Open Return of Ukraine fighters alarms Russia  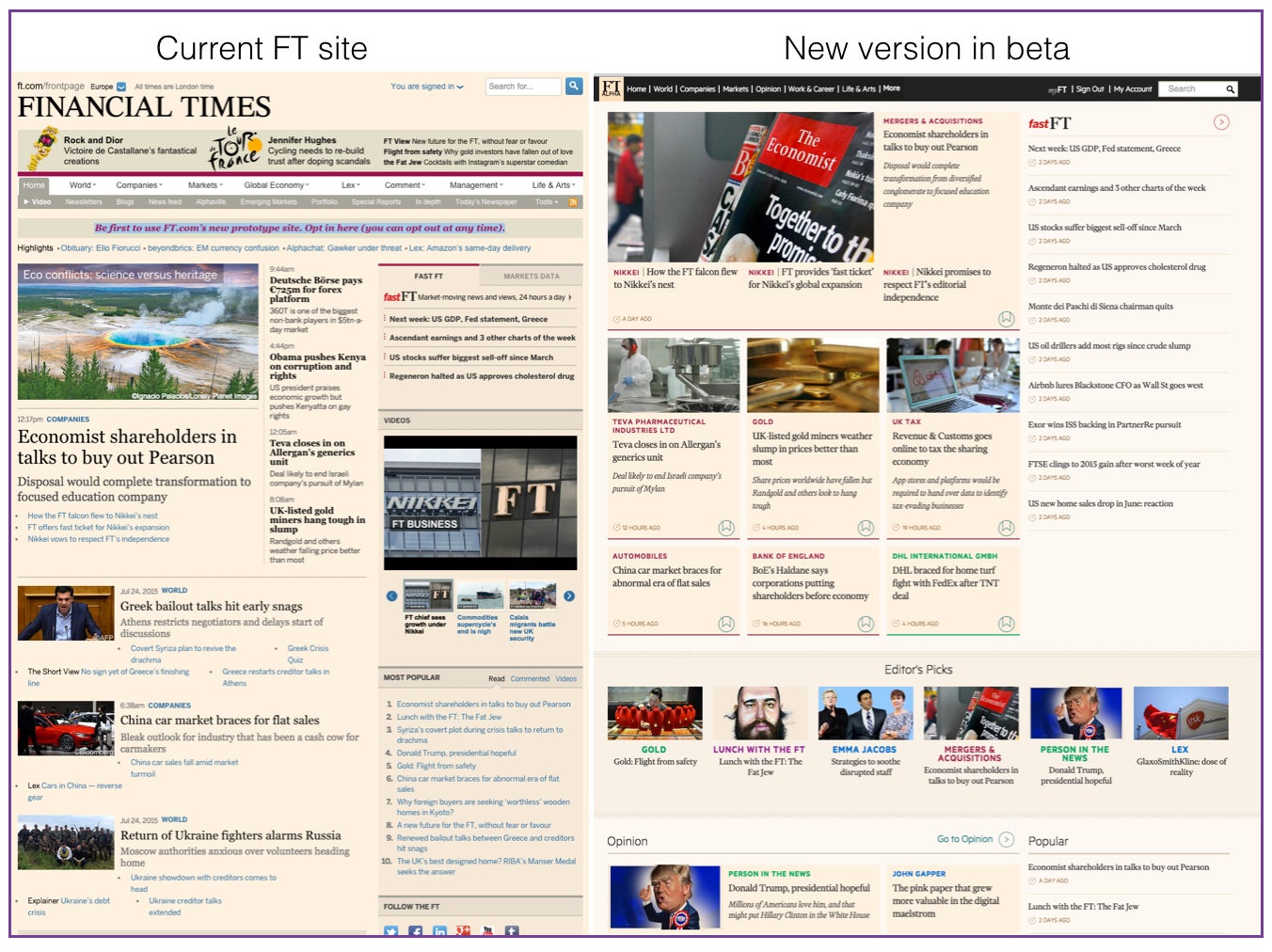[231, 835]
